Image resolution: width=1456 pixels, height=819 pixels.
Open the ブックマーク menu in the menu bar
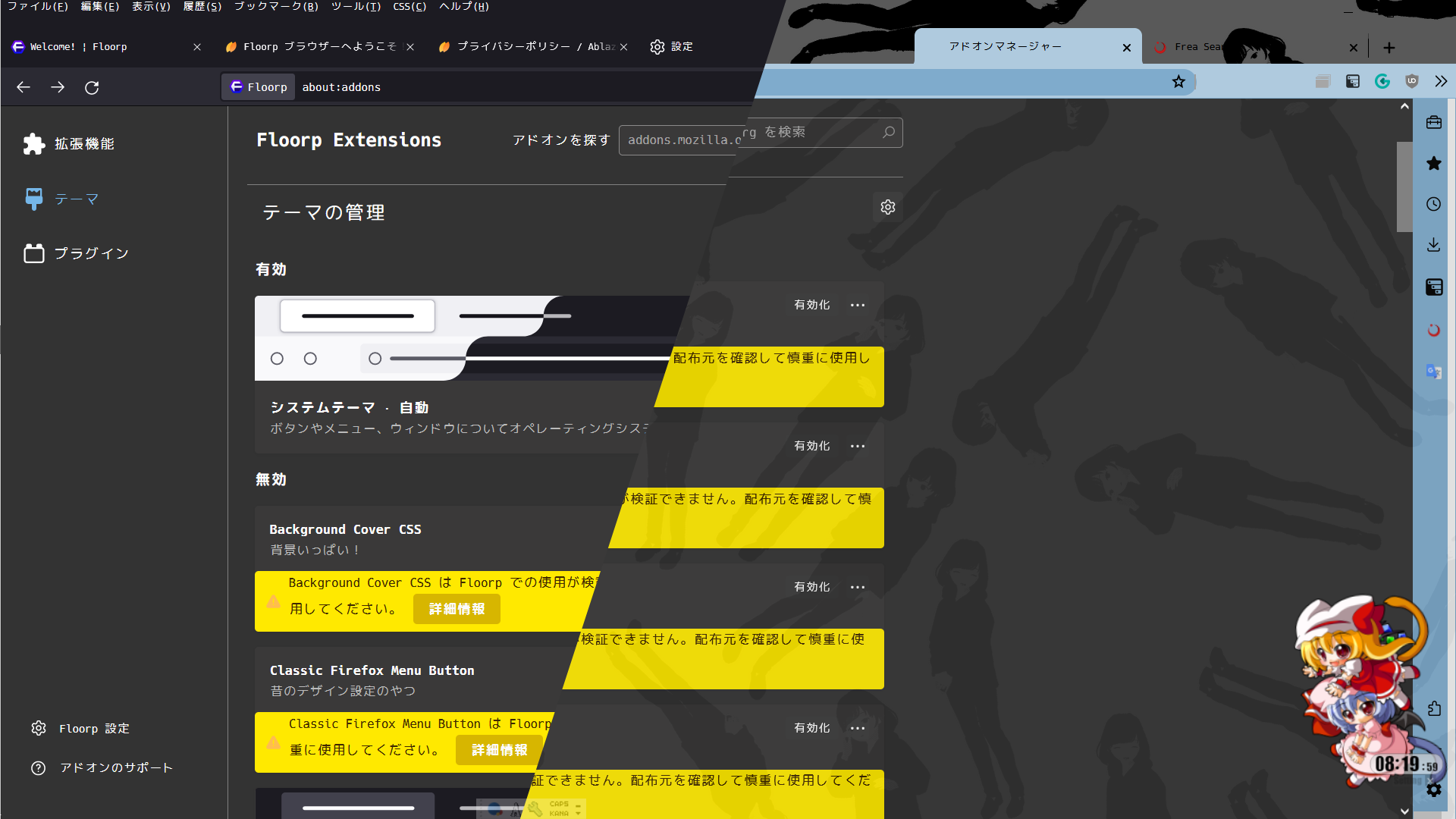click(276, 7)
